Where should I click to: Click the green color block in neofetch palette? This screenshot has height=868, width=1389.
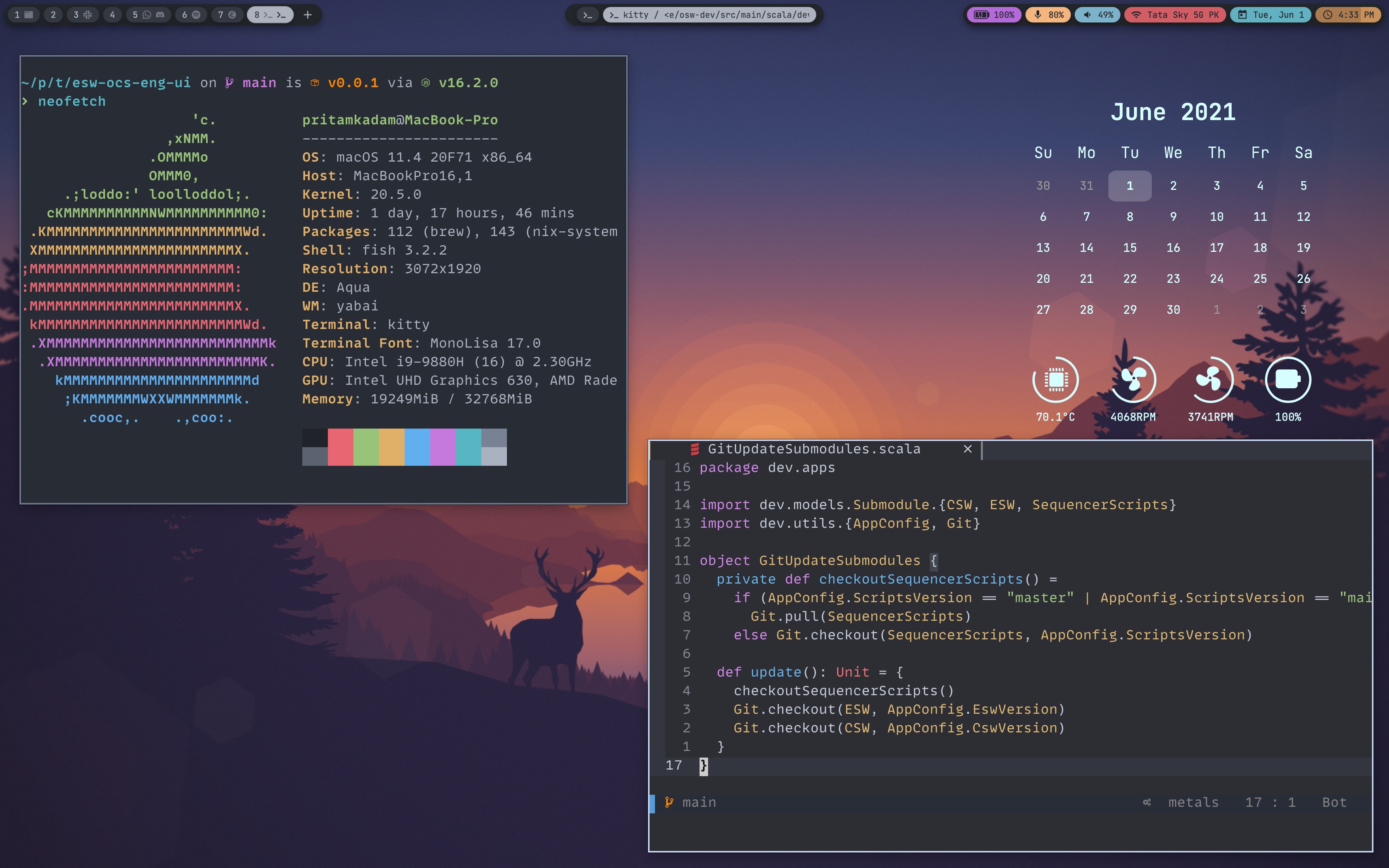(x=366, y=447)
